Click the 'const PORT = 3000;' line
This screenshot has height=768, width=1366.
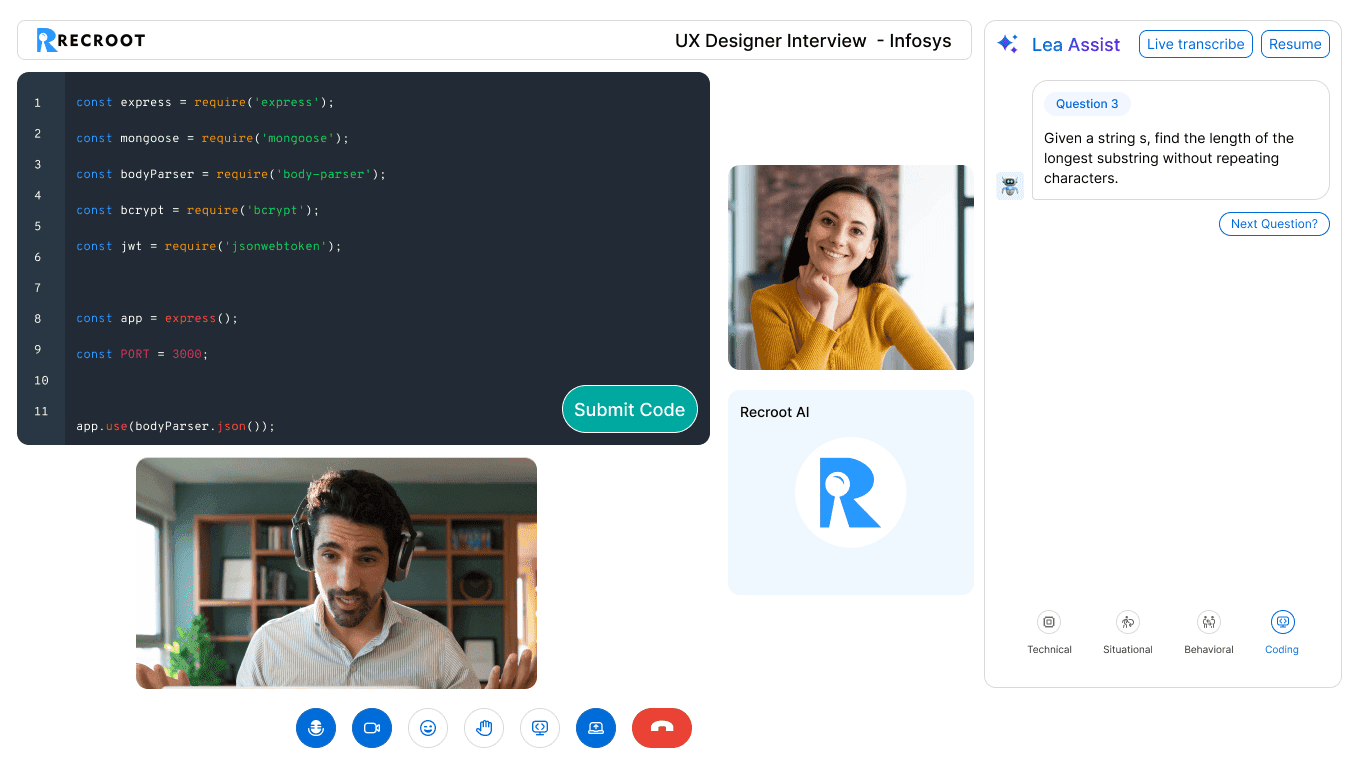142,354
